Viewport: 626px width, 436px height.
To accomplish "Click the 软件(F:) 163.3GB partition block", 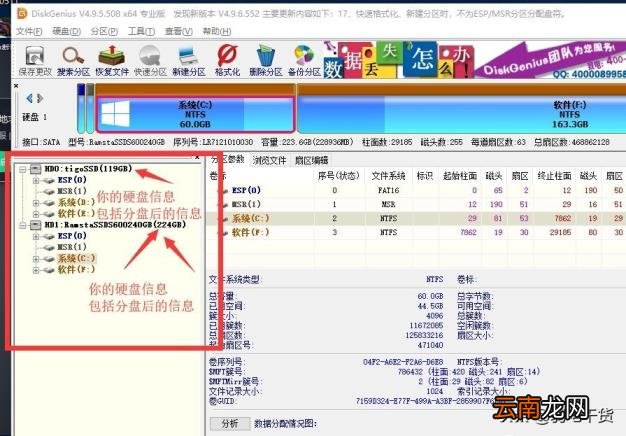I will pyautogui.click(x=462, y=114).
